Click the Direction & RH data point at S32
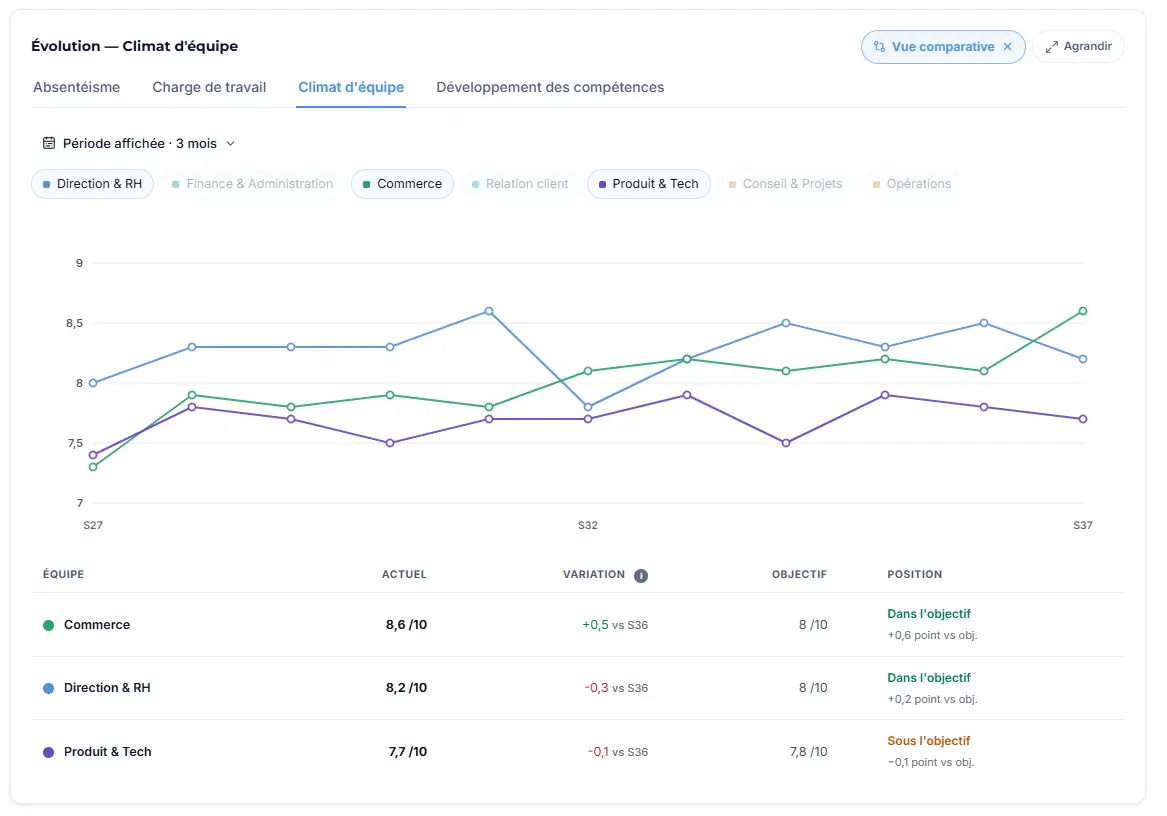1167x816 pixels. (x=588, y=407)
